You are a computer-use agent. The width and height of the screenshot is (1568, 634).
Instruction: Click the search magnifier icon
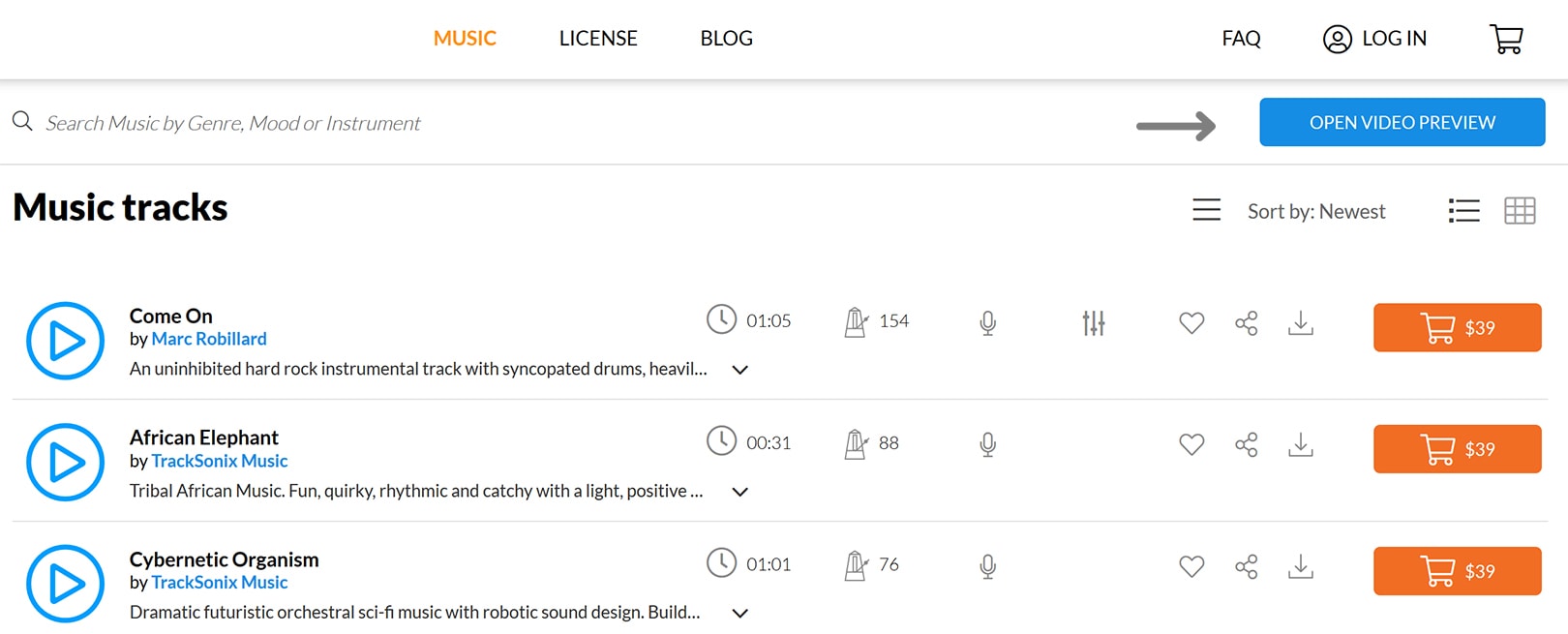[x=22, y=121]
